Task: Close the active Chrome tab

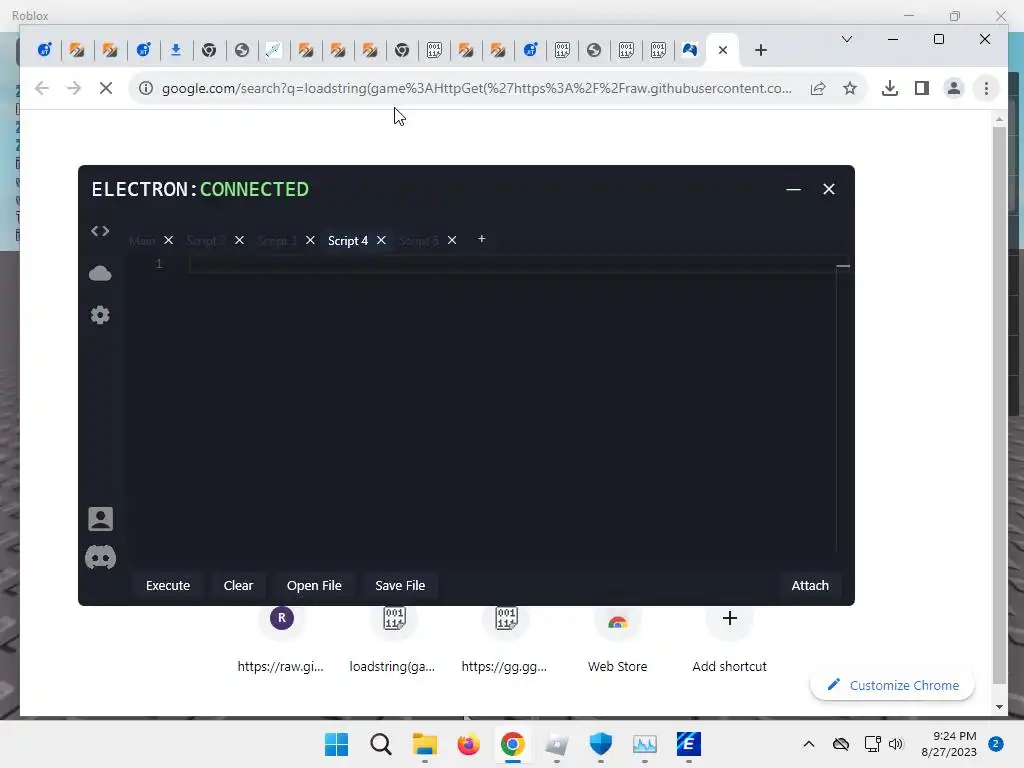Action: tap(723, 50)
